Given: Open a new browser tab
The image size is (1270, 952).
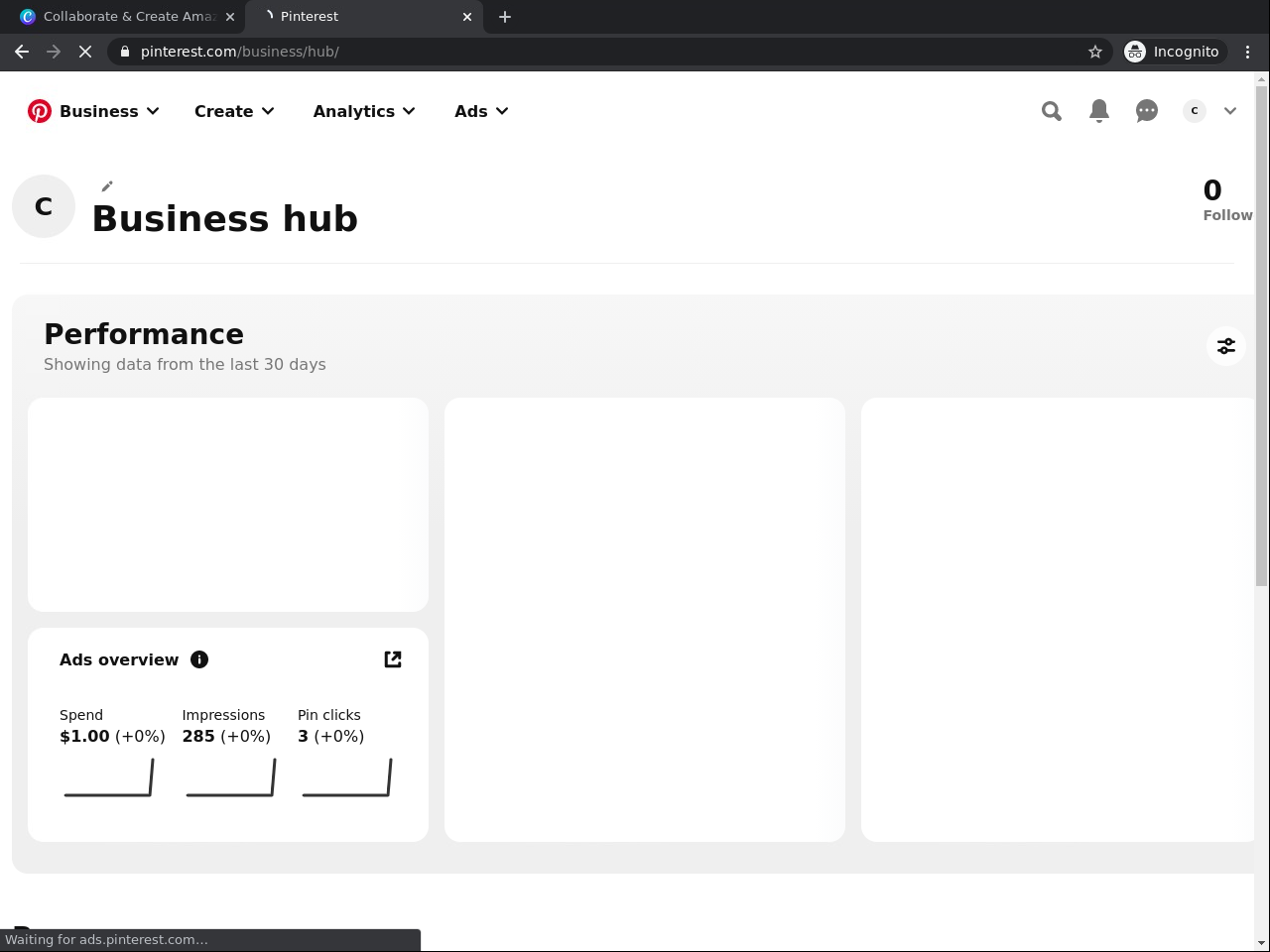Looking at the screenshot, I should pos(505,17).
